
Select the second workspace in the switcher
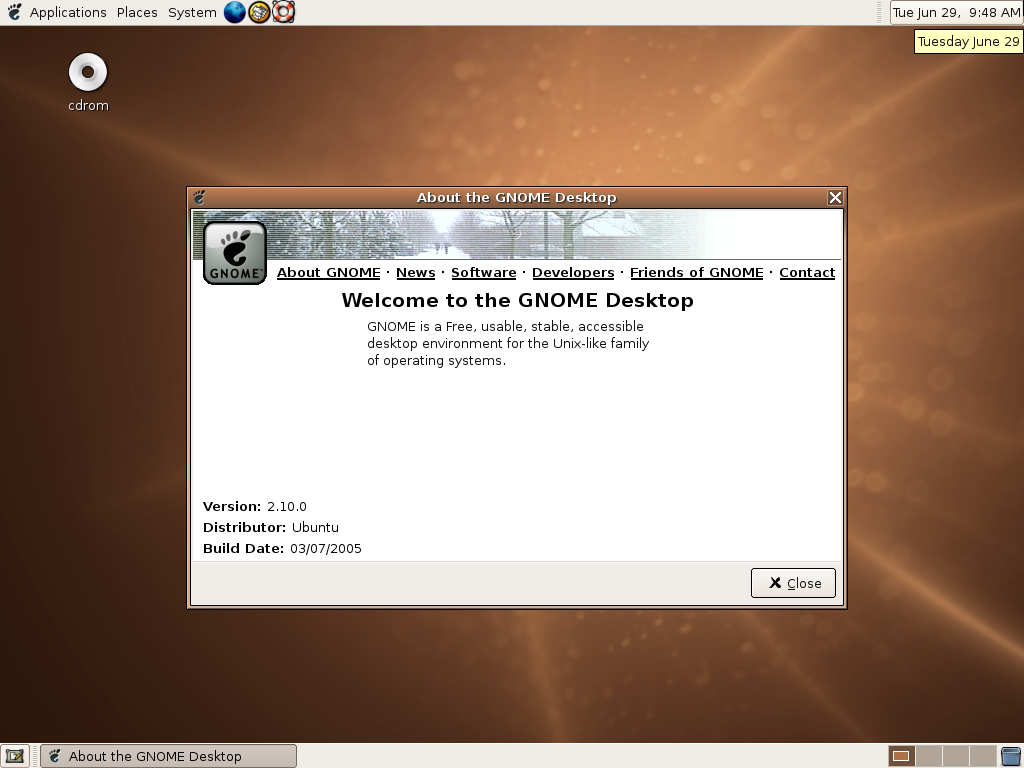(x=928, y=756)
